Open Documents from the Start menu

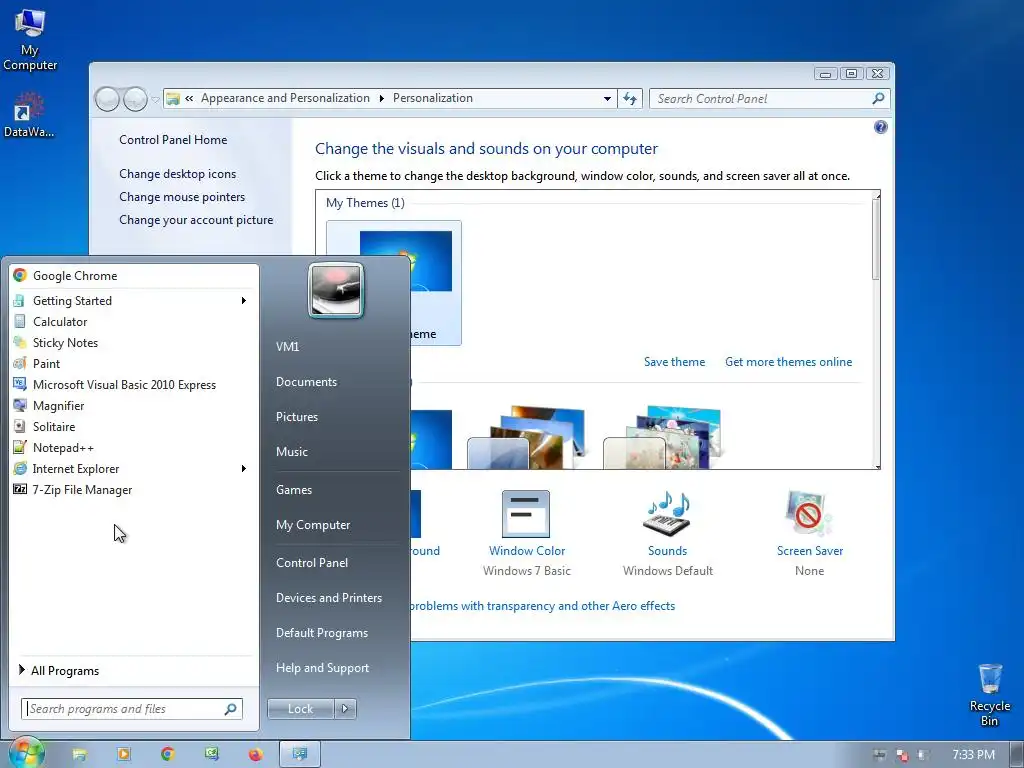click(x=306, y=382)
